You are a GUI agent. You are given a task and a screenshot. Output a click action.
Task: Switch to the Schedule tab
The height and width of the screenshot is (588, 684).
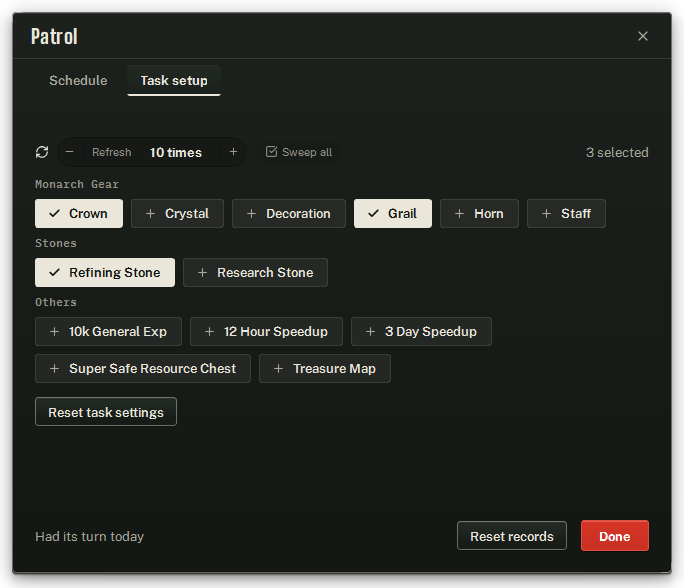click(x=78, y=80)
